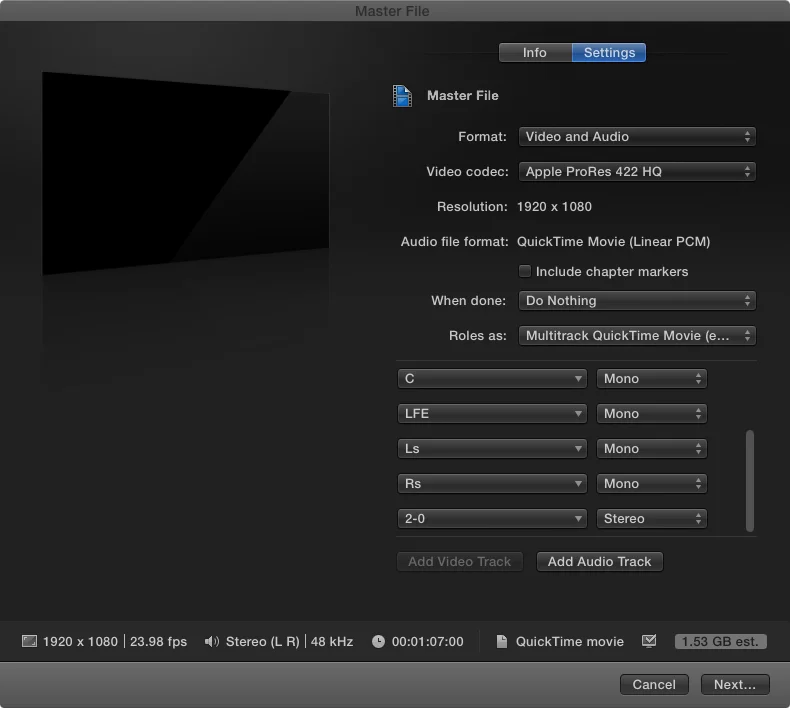Change LFE track Mono channel format

[651, 413]
